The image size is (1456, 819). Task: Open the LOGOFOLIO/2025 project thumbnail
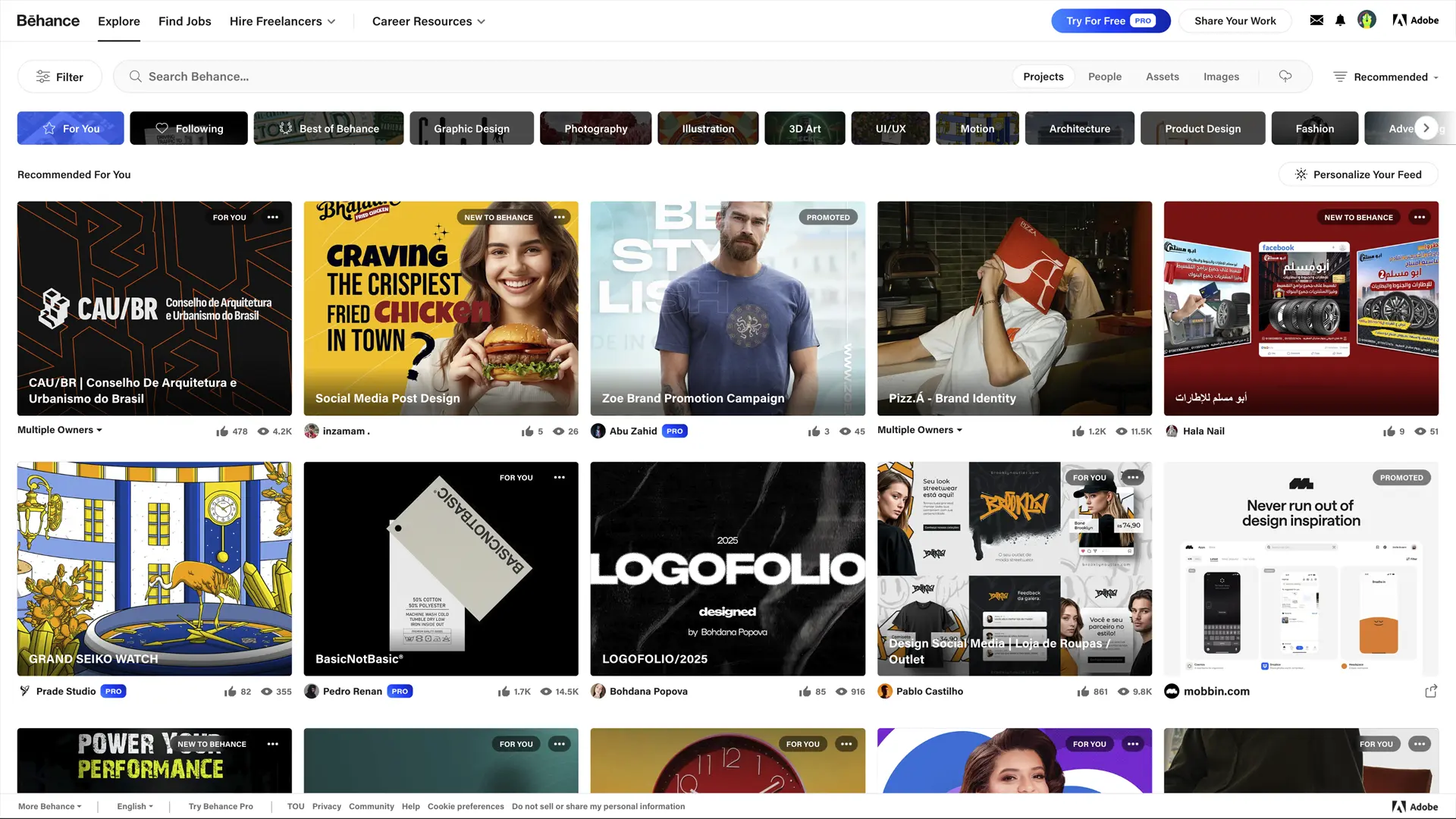(727, 569)
